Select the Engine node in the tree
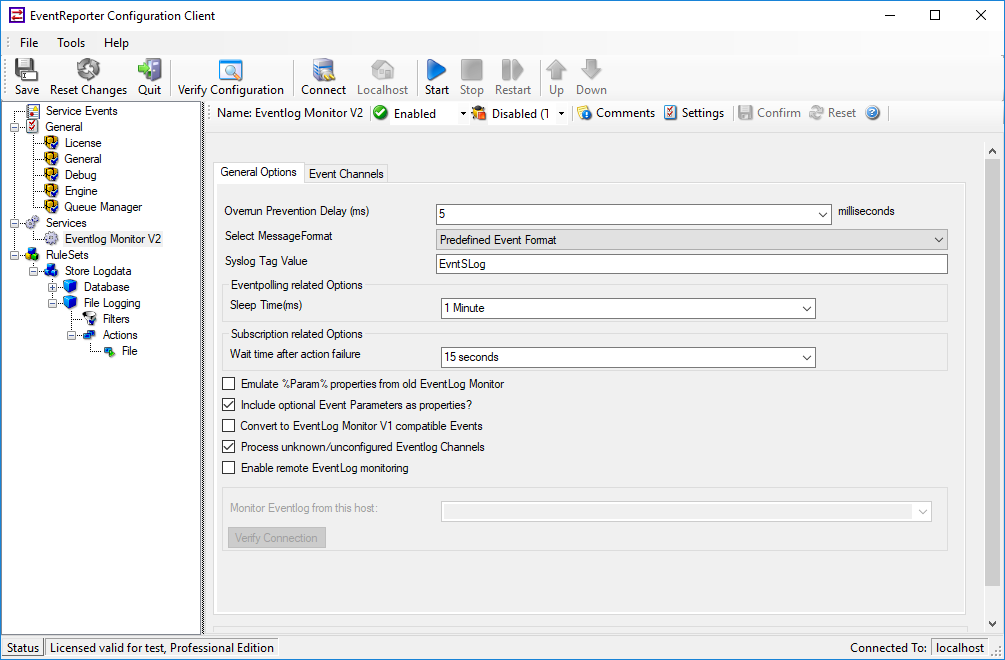The width and height of the screenshot is (1005, 660). pos(81,191)
